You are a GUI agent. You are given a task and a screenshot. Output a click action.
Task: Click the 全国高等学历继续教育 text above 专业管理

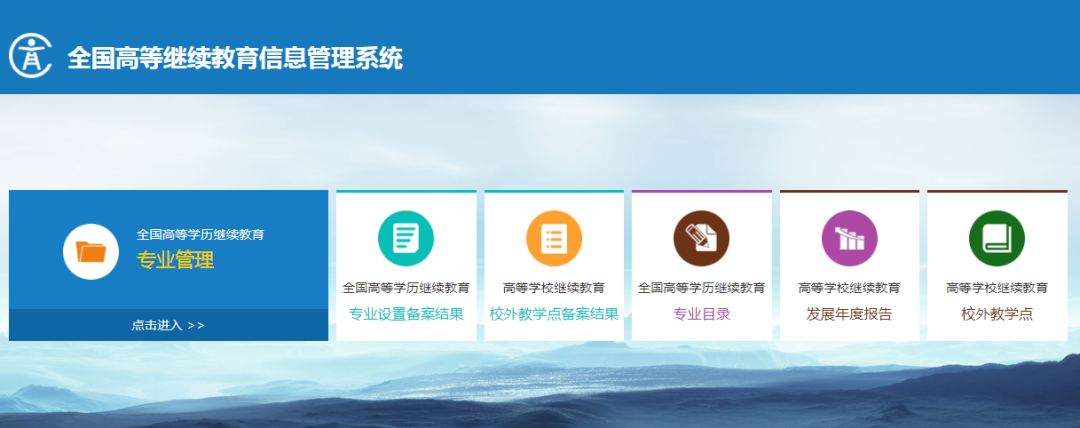[200, 234]
